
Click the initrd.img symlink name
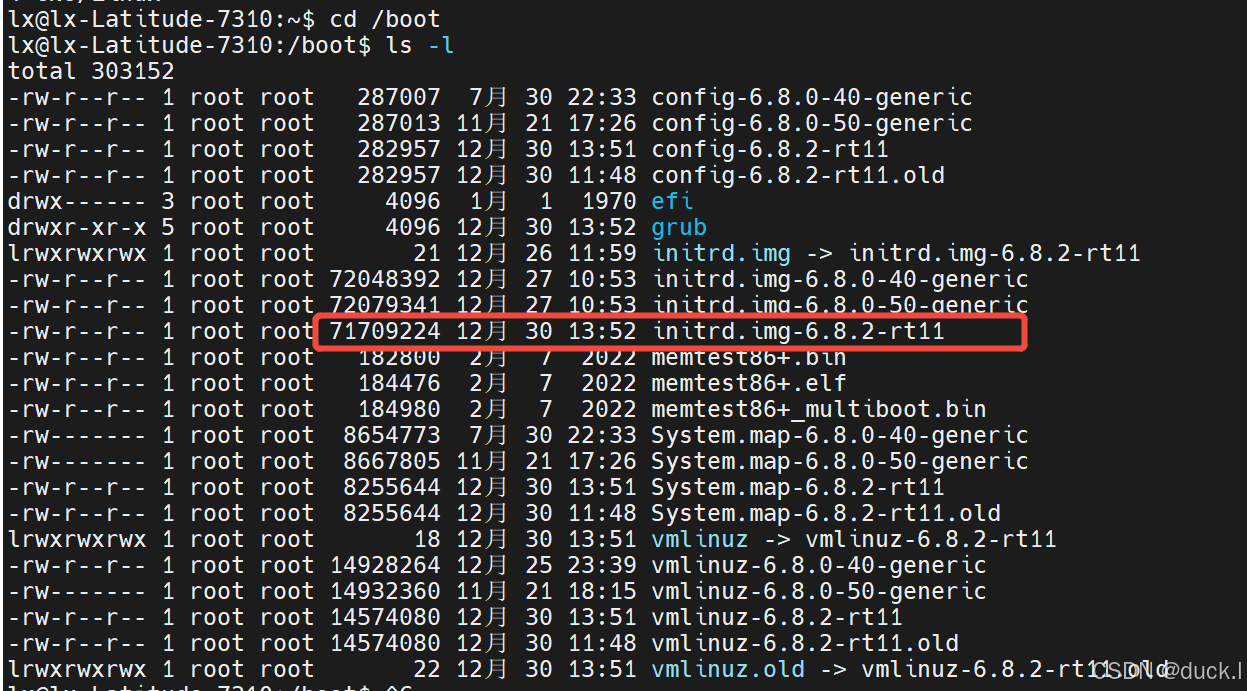point(720,252)
